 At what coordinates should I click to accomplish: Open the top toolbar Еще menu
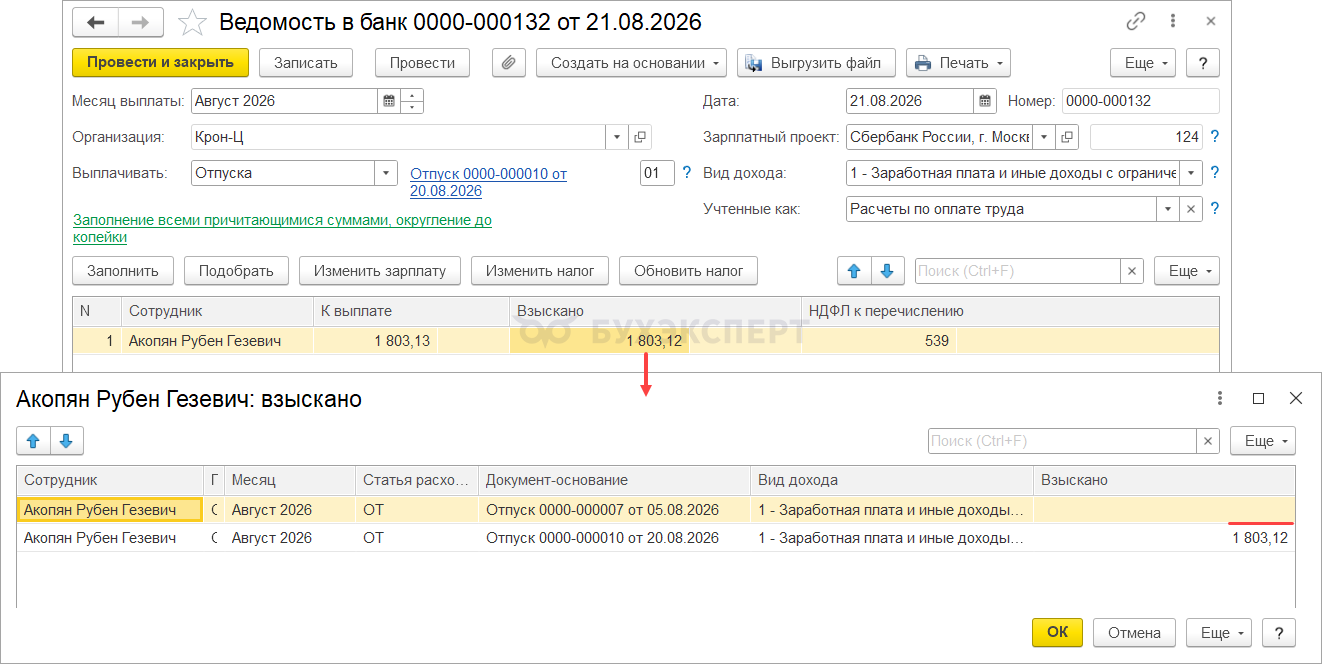[1144, 62]
